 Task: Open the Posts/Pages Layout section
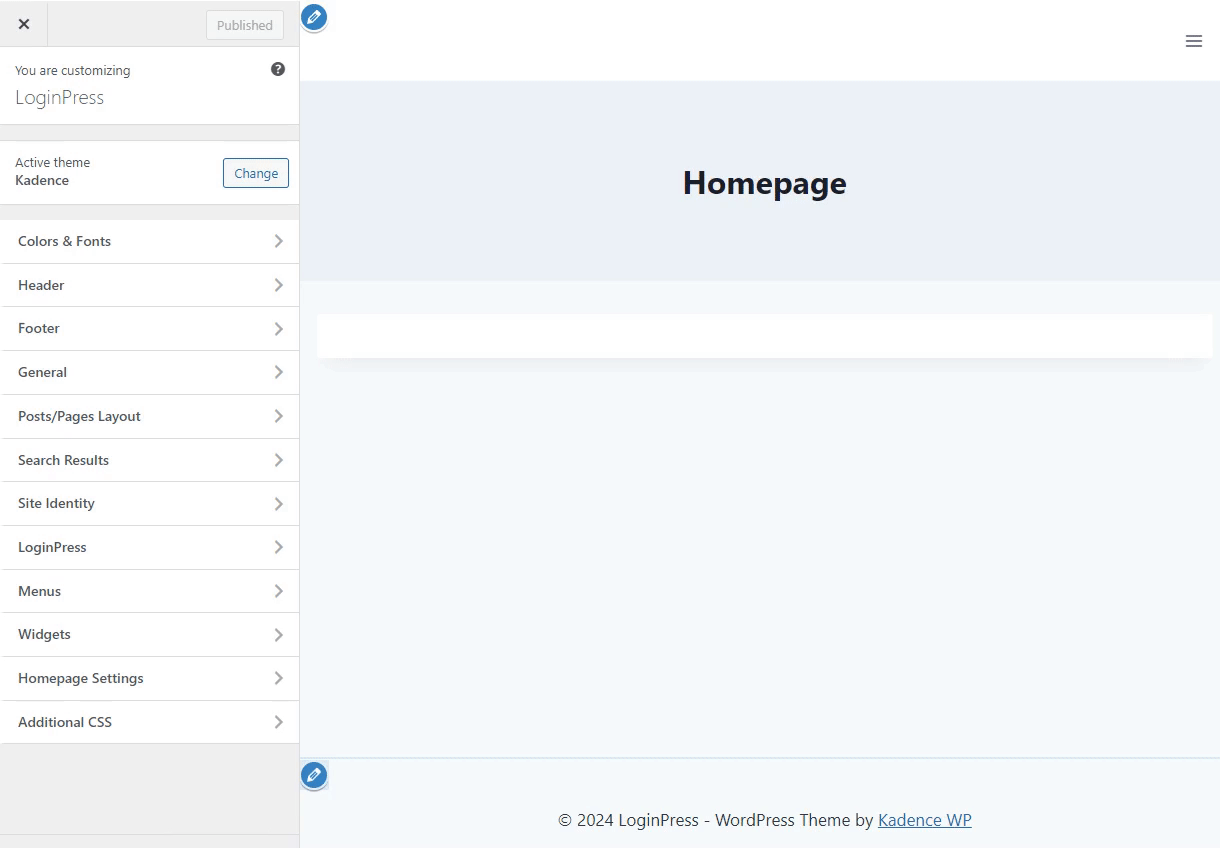150,416
